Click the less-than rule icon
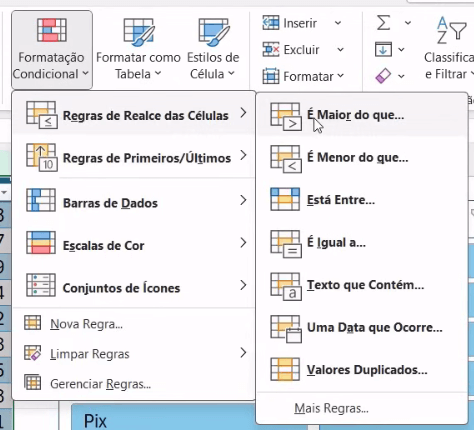The width and height of the screenshot is (474, 430). (x=286, y=159)
